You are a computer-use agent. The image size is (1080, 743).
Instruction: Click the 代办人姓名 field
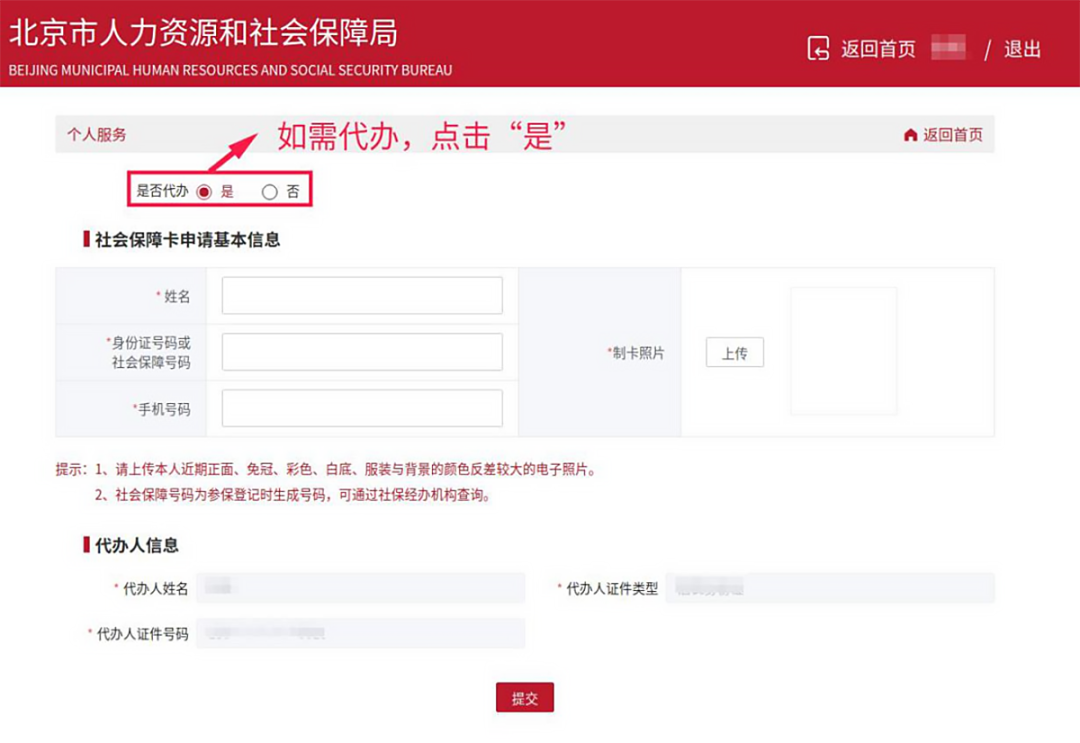(x=360, y=588)
